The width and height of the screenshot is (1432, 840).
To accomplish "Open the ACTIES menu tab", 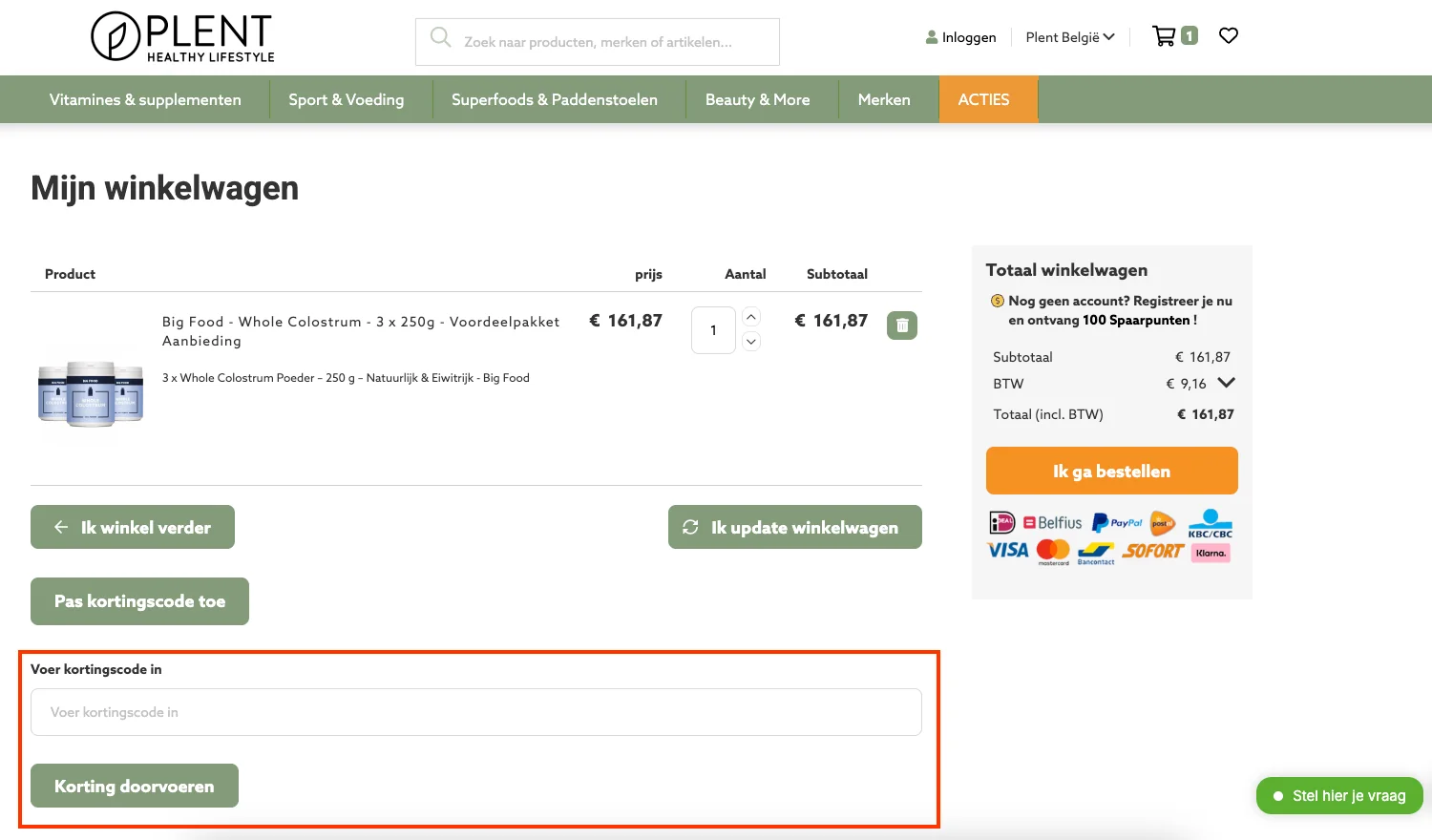I will tap(983, 99).
